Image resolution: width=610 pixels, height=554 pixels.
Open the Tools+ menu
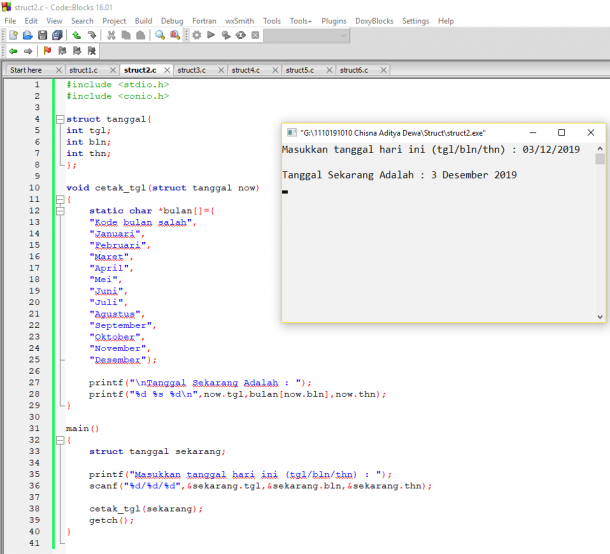[301, 21]
